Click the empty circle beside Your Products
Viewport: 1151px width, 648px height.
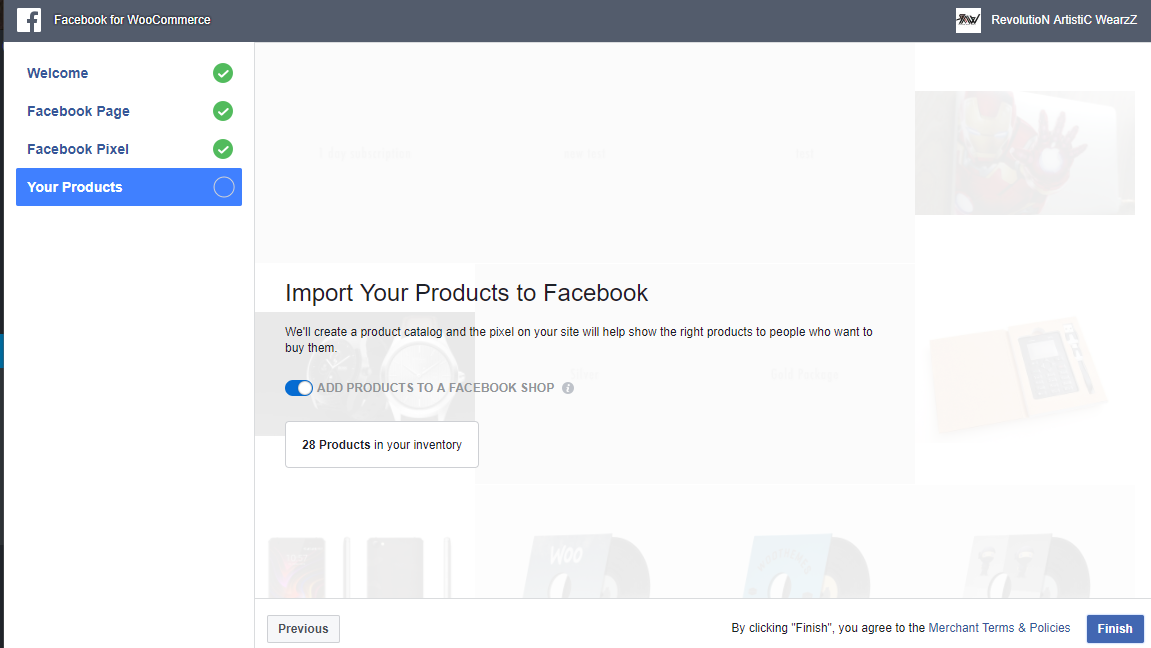pos(224,187)
